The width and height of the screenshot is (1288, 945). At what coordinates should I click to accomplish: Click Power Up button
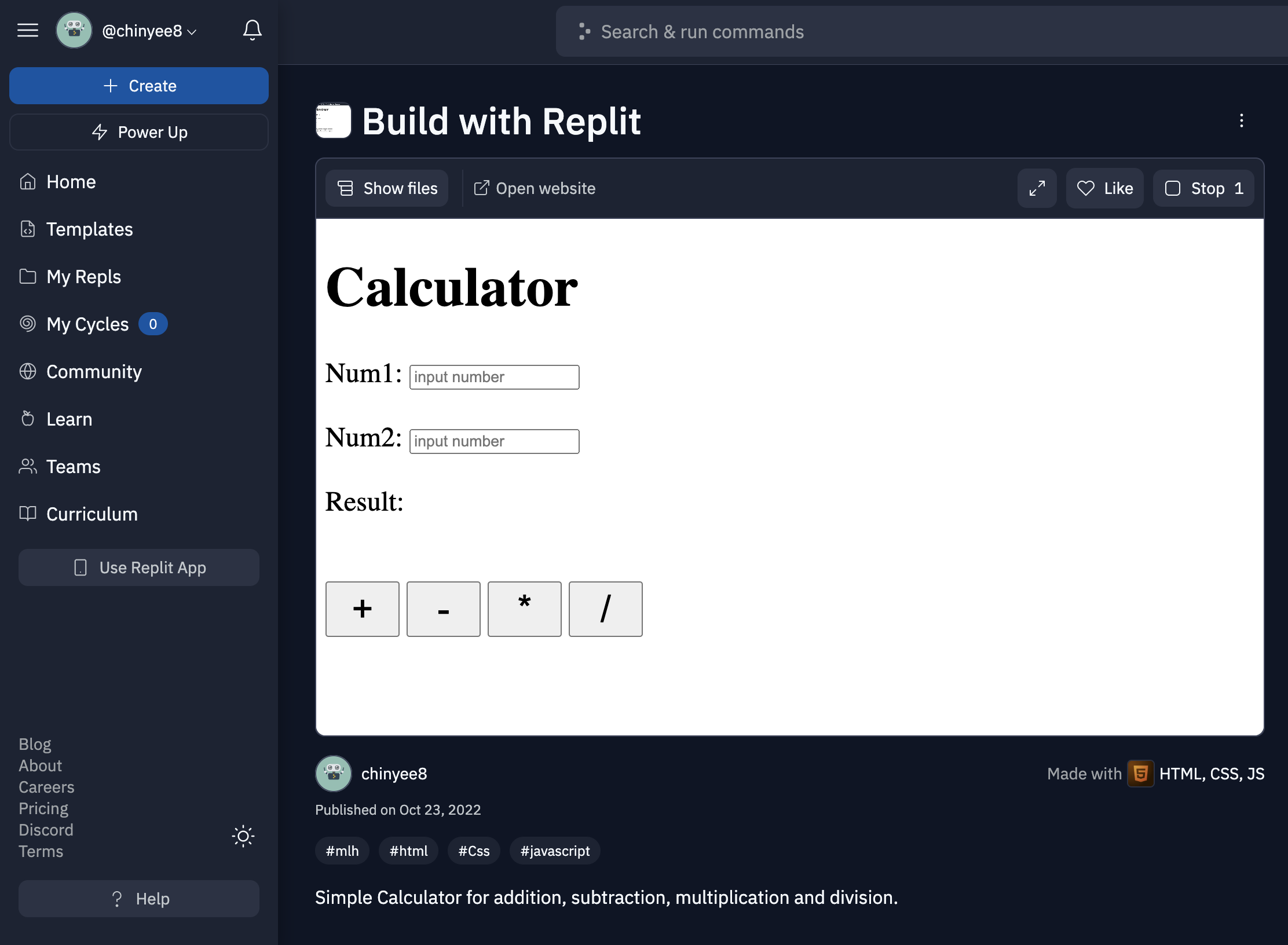click(x=139, y=132)
